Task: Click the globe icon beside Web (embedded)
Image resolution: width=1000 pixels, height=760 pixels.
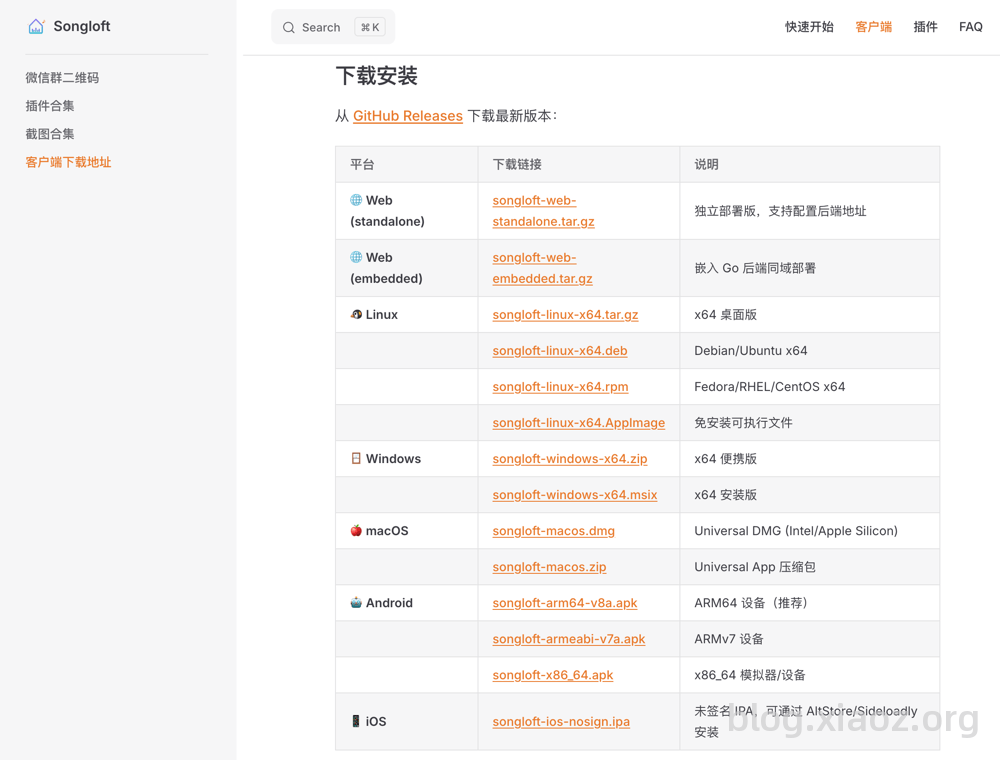Action: tap(356, 257)
